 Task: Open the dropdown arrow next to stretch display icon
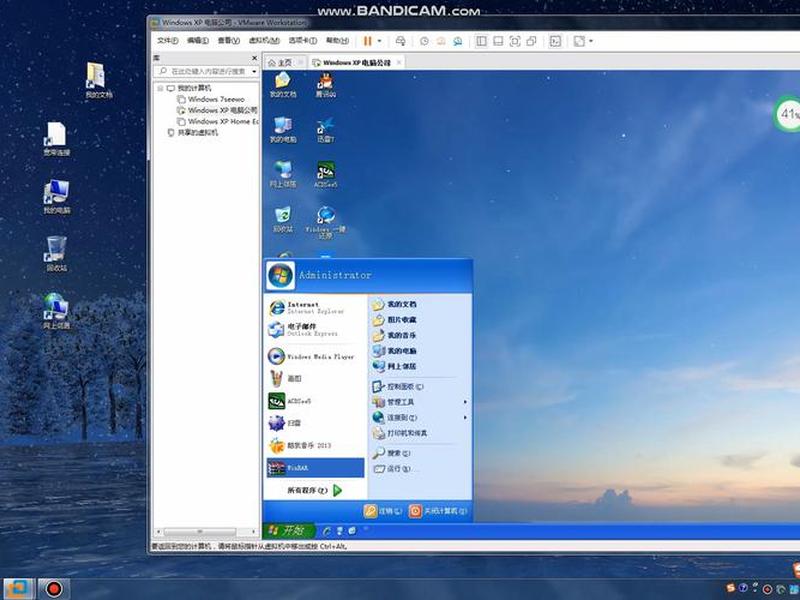(x=591, y=41)
